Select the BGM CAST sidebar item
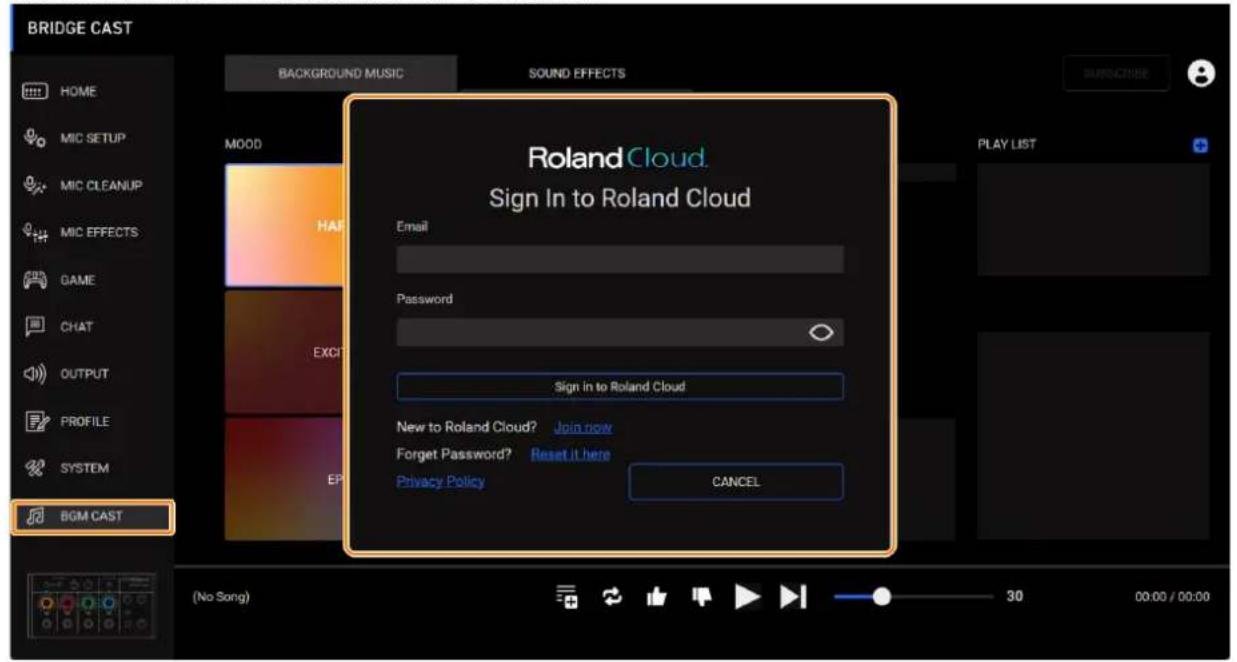The width and height of the screenshot is (1237, 662). click(93, 516)
